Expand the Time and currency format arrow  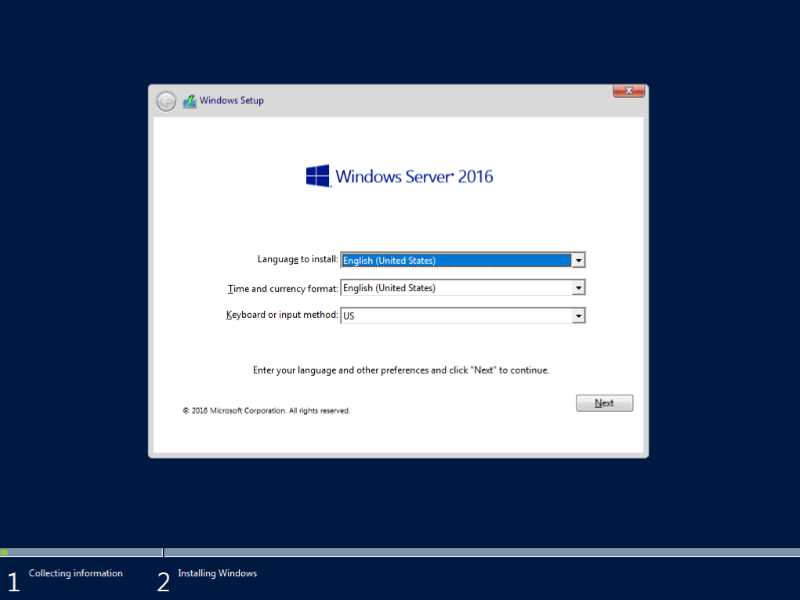[x=578, y=288]
